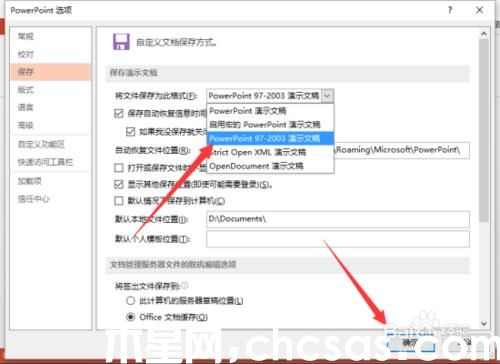Click the 自动恢复文件位置 path field

click(x=402, y=150)
